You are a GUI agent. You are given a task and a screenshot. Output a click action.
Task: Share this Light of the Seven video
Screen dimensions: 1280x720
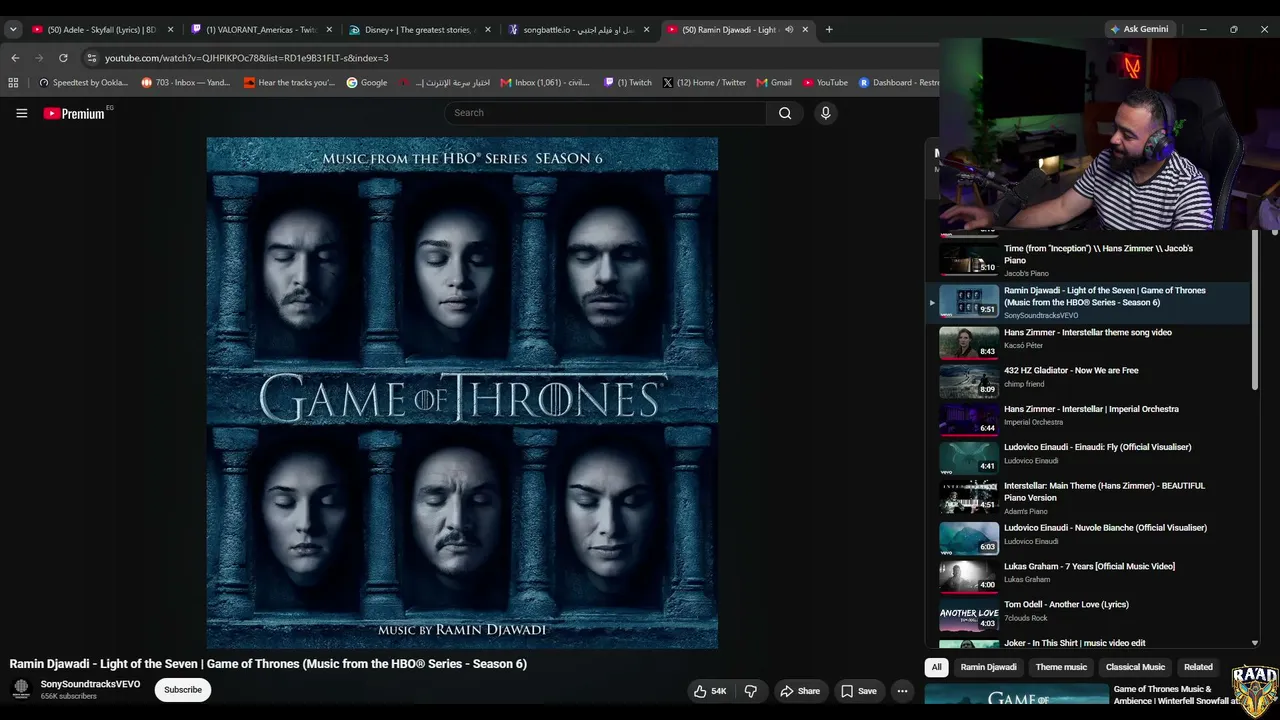800,691
